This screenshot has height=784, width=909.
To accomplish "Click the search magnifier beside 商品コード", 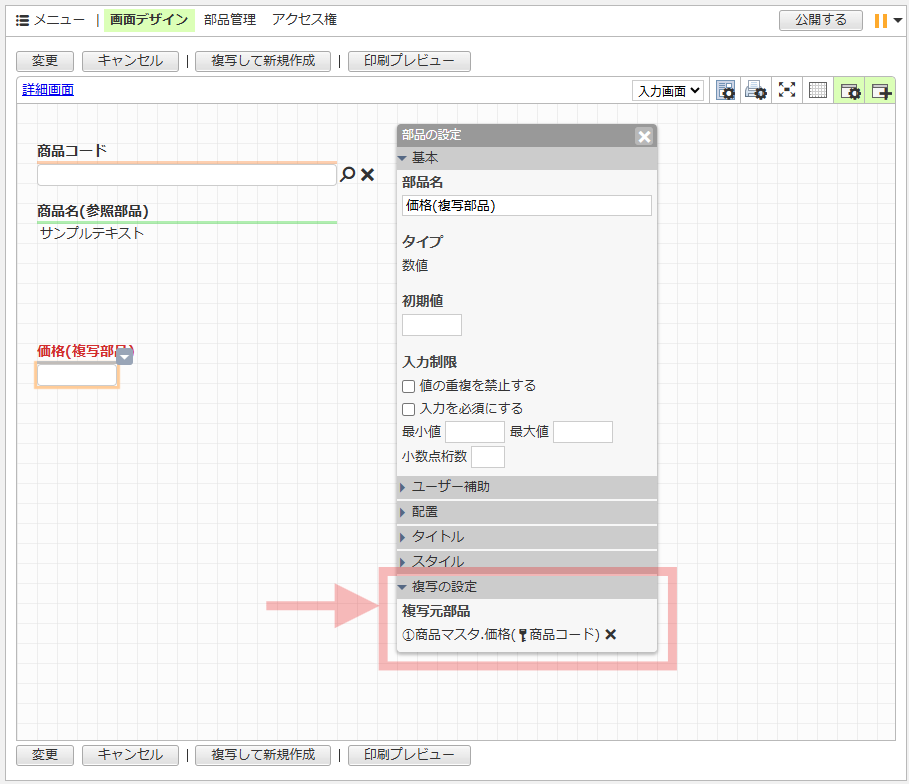I will [347, 174].
